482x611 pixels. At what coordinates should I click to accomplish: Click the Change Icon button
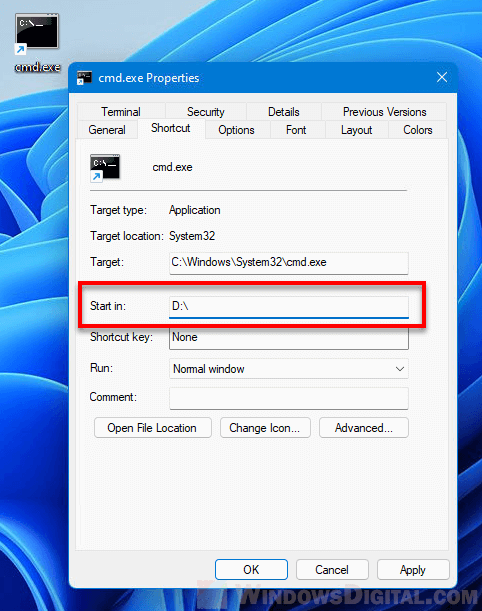click(x=265, y=428)
